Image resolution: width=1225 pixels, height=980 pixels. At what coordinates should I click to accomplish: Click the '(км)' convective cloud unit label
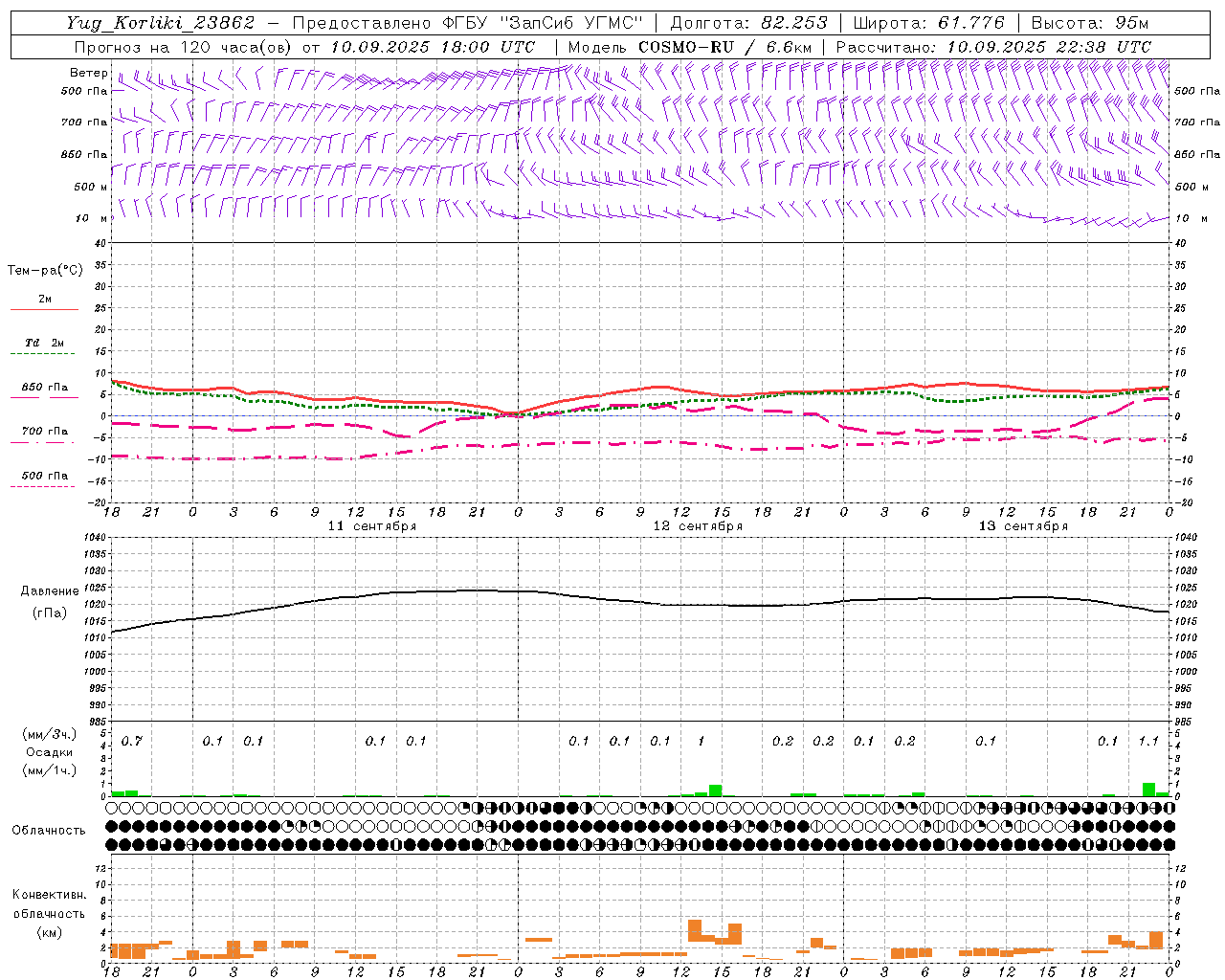[49, 932]
